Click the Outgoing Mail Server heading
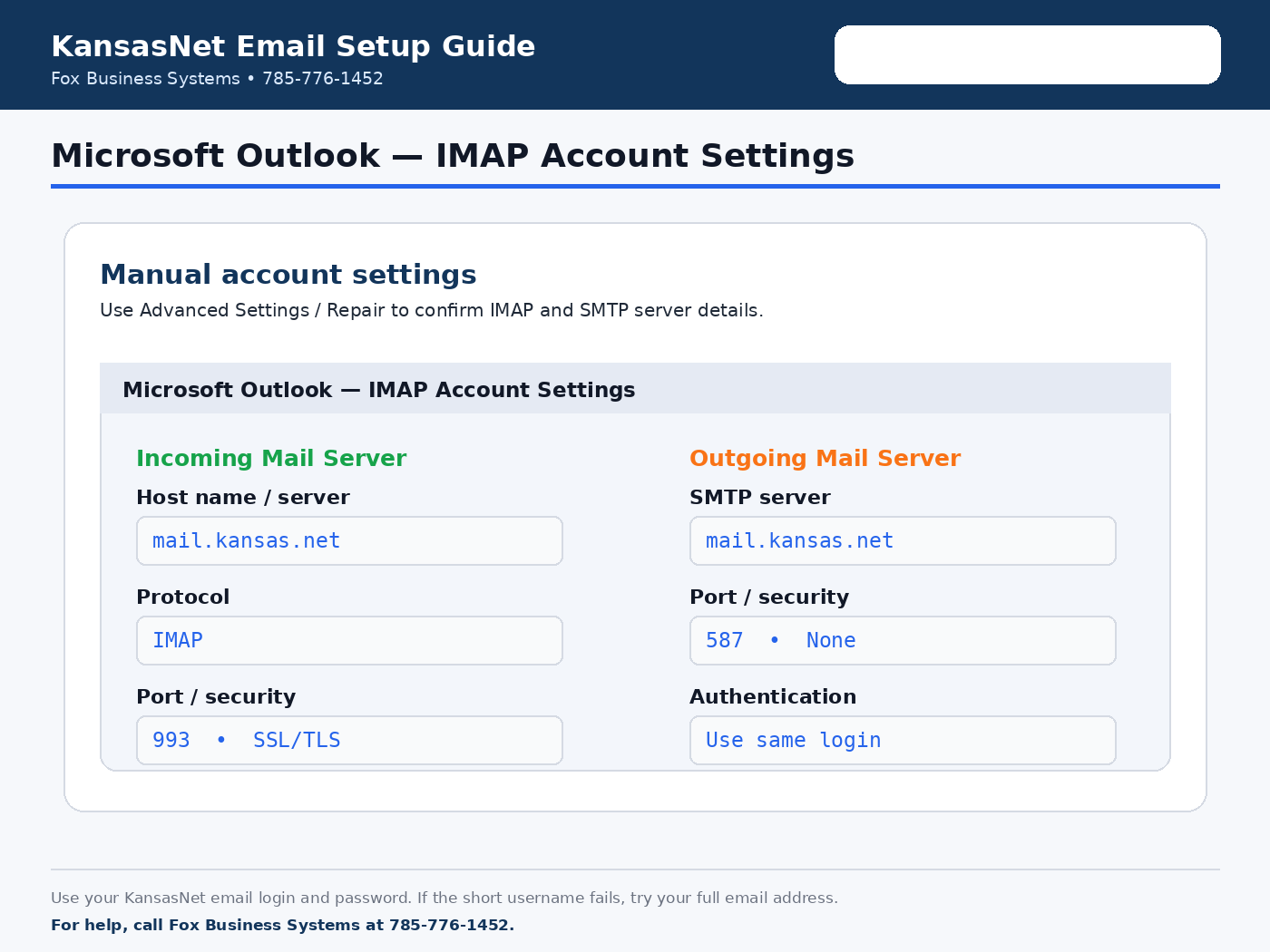Screen dimensions: 1270x952 [x=825, y=459]
